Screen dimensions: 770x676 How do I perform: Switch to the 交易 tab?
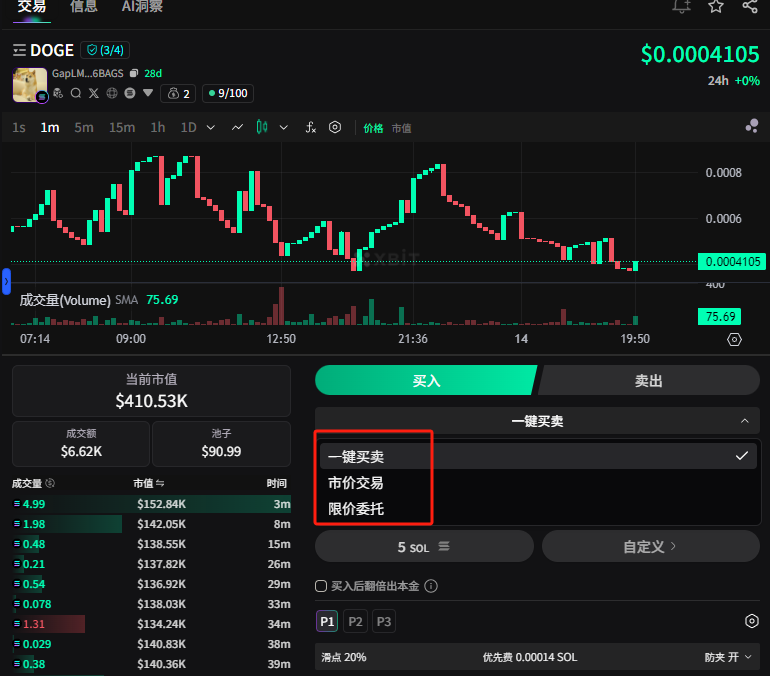pos(32,7)
